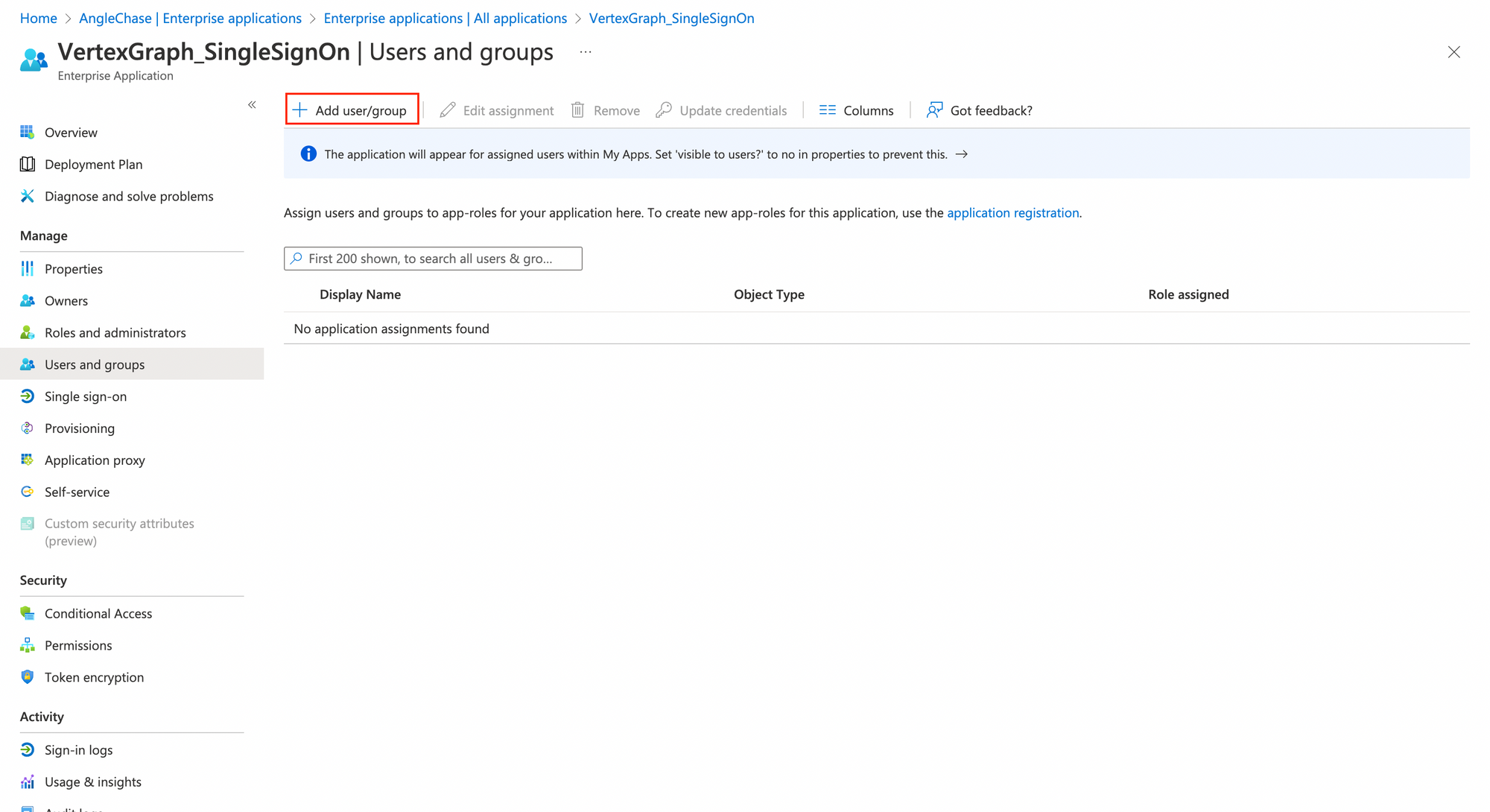Image resolution: width=1490 pixels, height=812 pixels.
Task: Click the users and groups search field
Action: click(x=433, y=258)
